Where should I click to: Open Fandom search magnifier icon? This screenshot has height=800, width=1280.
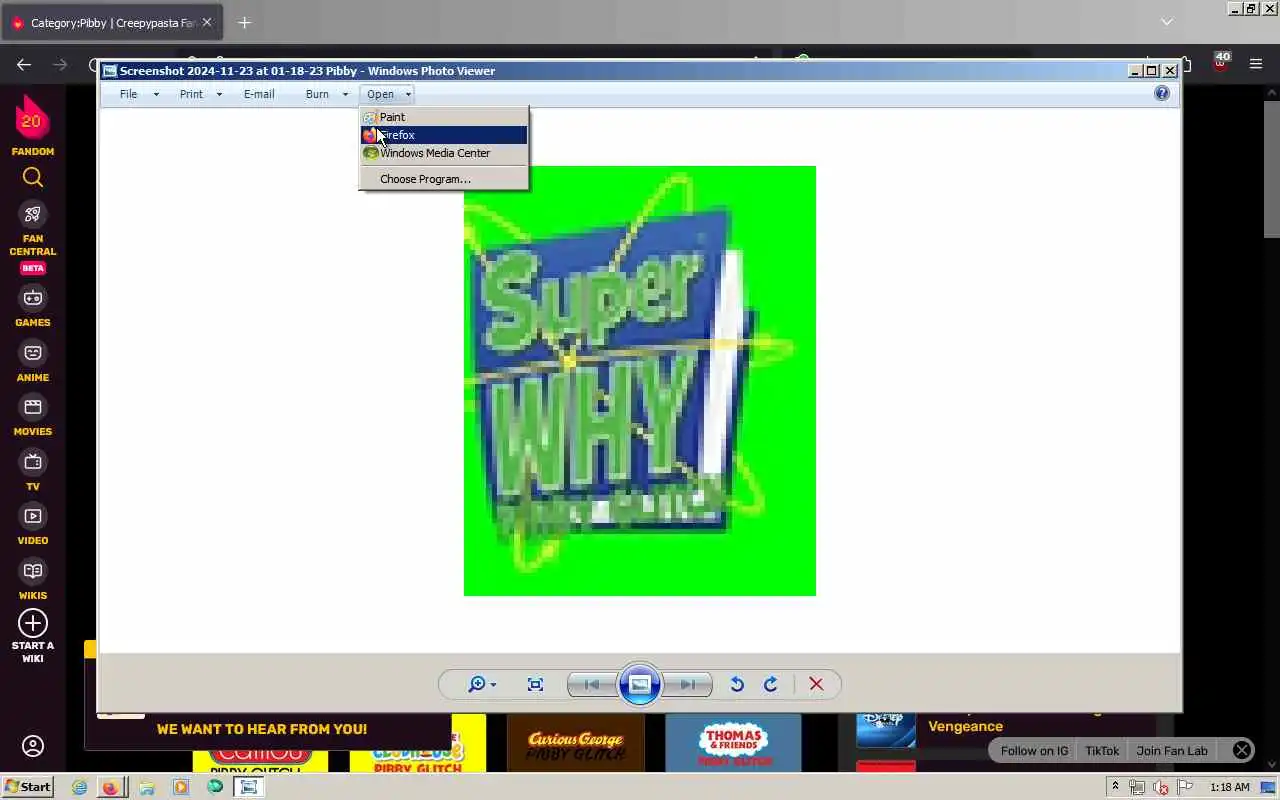pos(33,178)
